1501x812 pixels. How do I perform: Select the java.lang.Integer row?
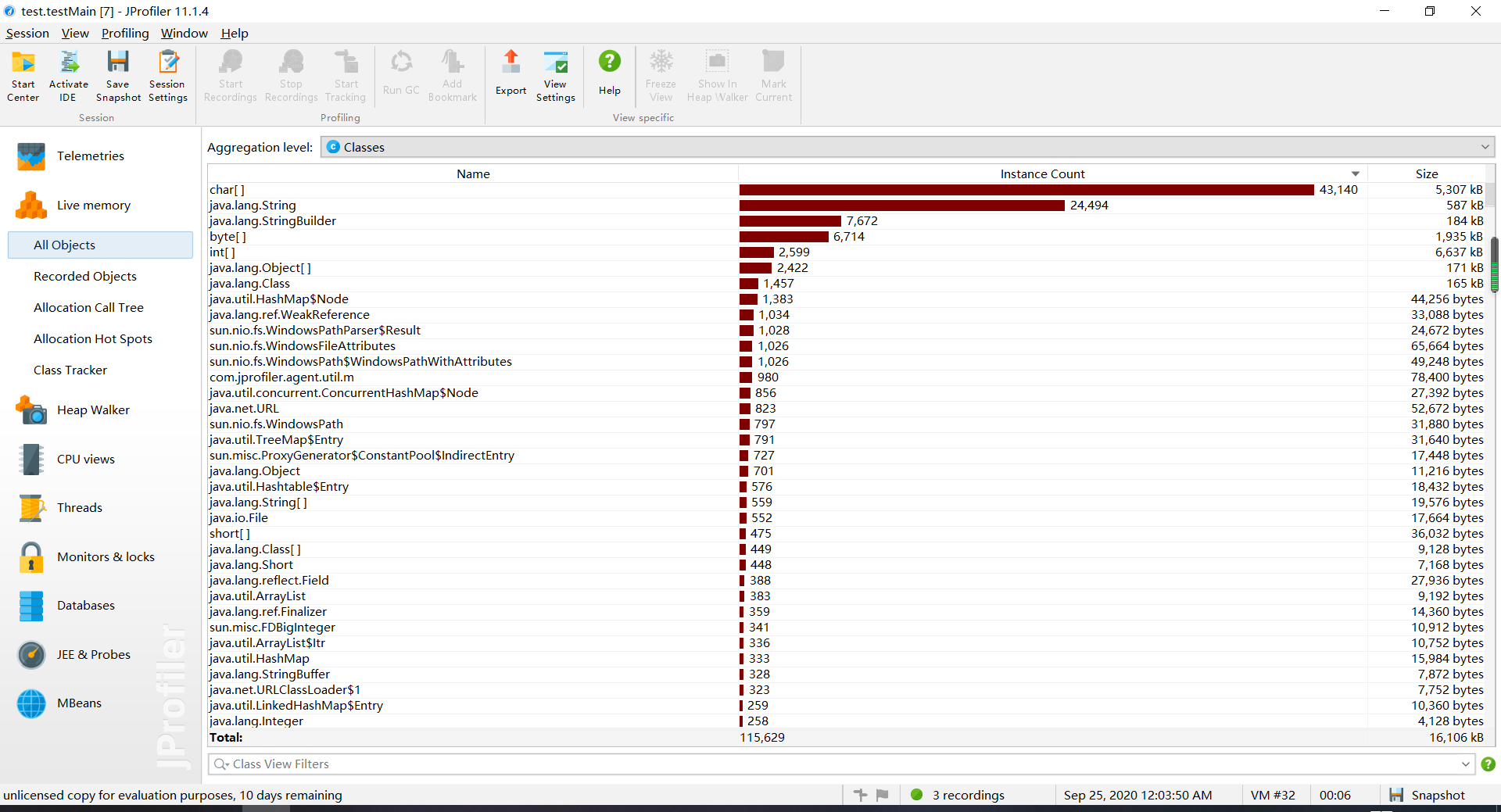[846, 721]
